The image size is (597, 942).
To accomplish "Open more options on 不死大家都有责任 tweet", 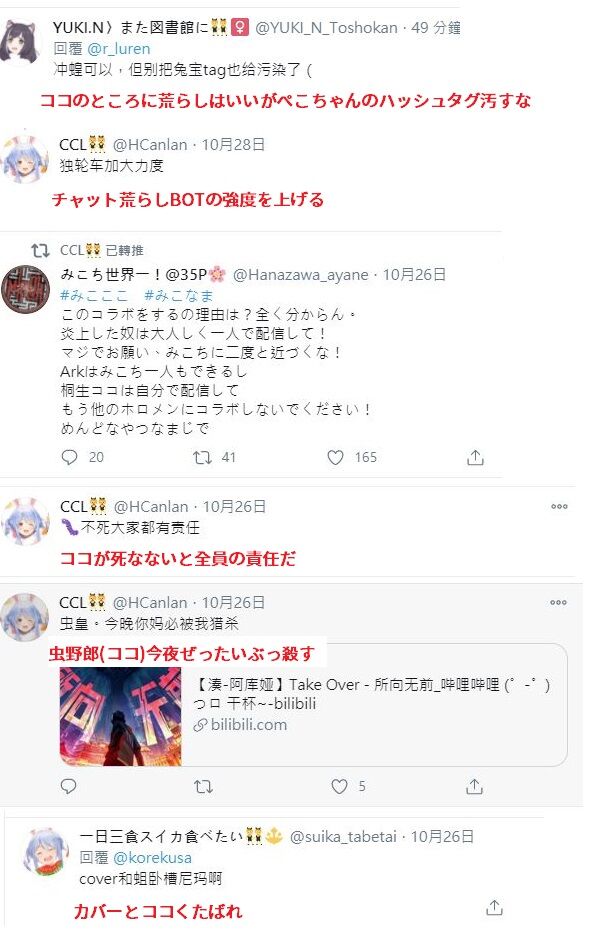I will click(x=559, y=506).
